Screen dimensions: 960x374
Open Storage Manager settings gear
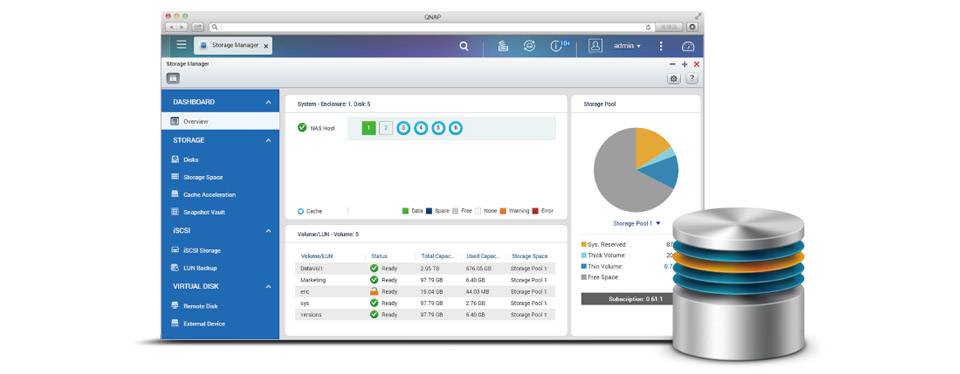[674, 78]
